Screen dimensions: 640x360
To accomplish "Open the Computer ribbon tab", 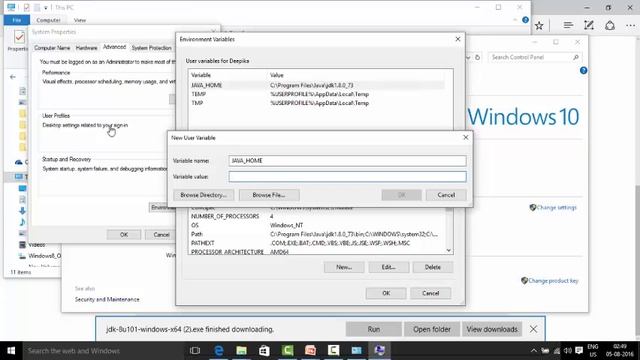I will point(48,20).
